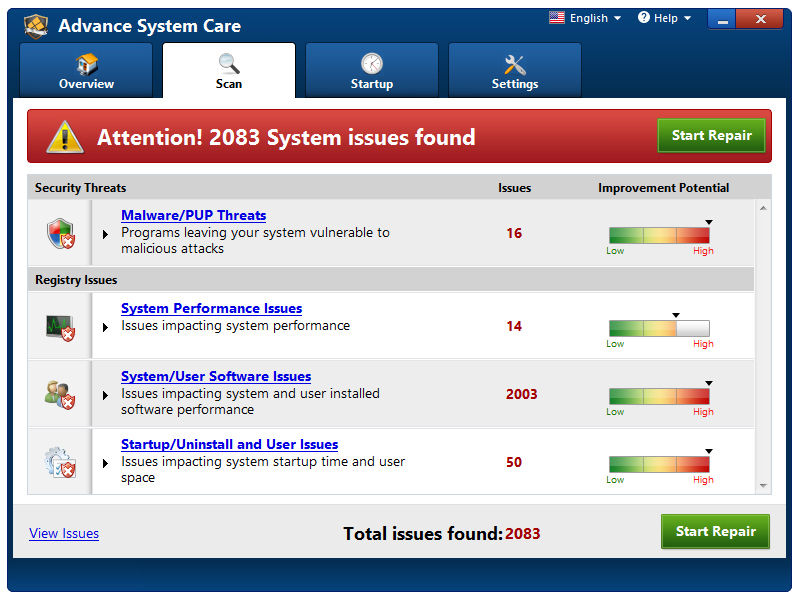The height and width of the screenshot is (600, 800).
Task: Click the Settings wrench and screwdriver icon
Action: click(x=515, y=64)
